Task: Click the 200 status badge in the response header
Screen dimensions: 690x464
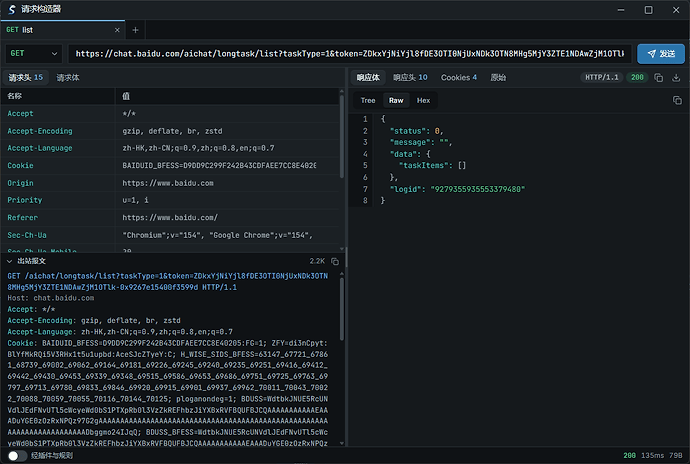Action: [x=637, y=77]
